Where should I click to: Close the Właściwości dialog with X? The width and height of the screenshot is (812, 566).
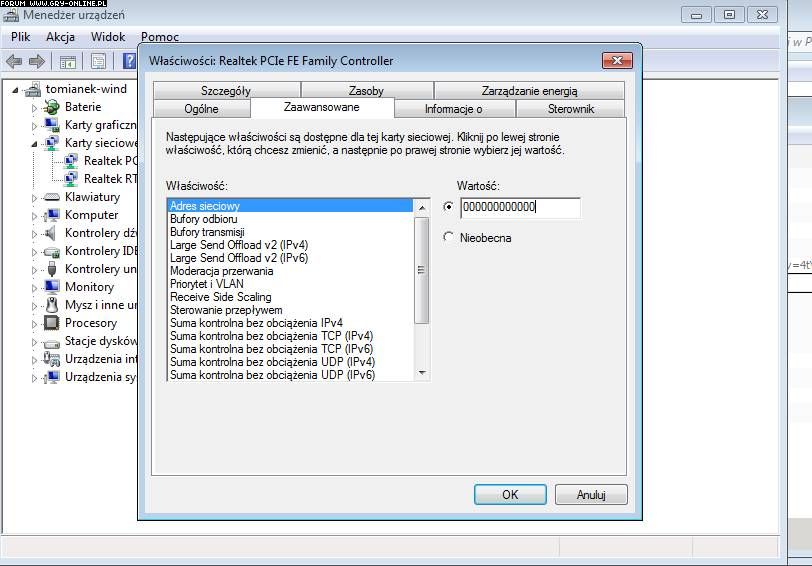tap(617, 61)
